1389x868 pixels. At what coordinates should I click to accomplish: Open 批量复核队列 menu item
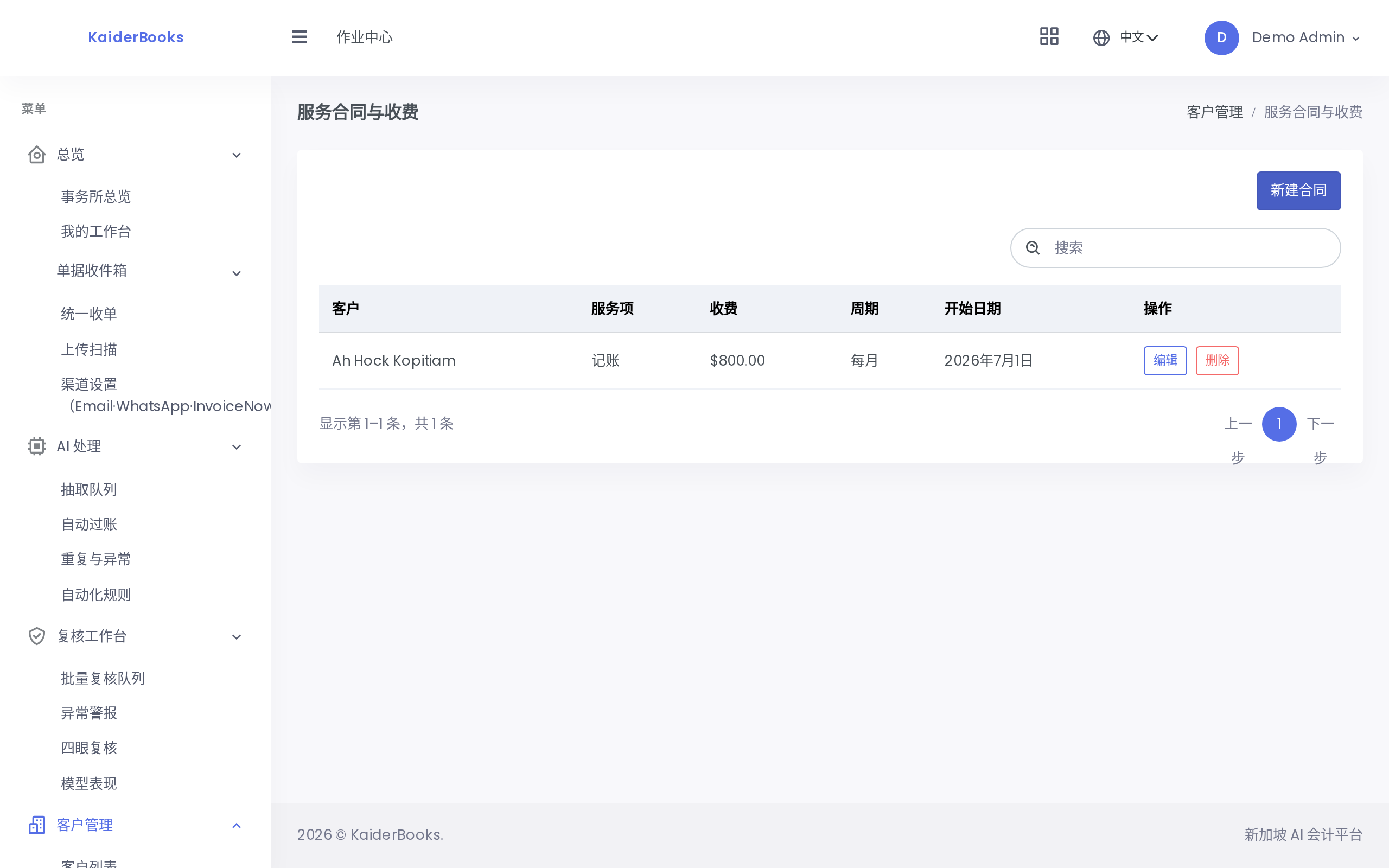(103, 678)
